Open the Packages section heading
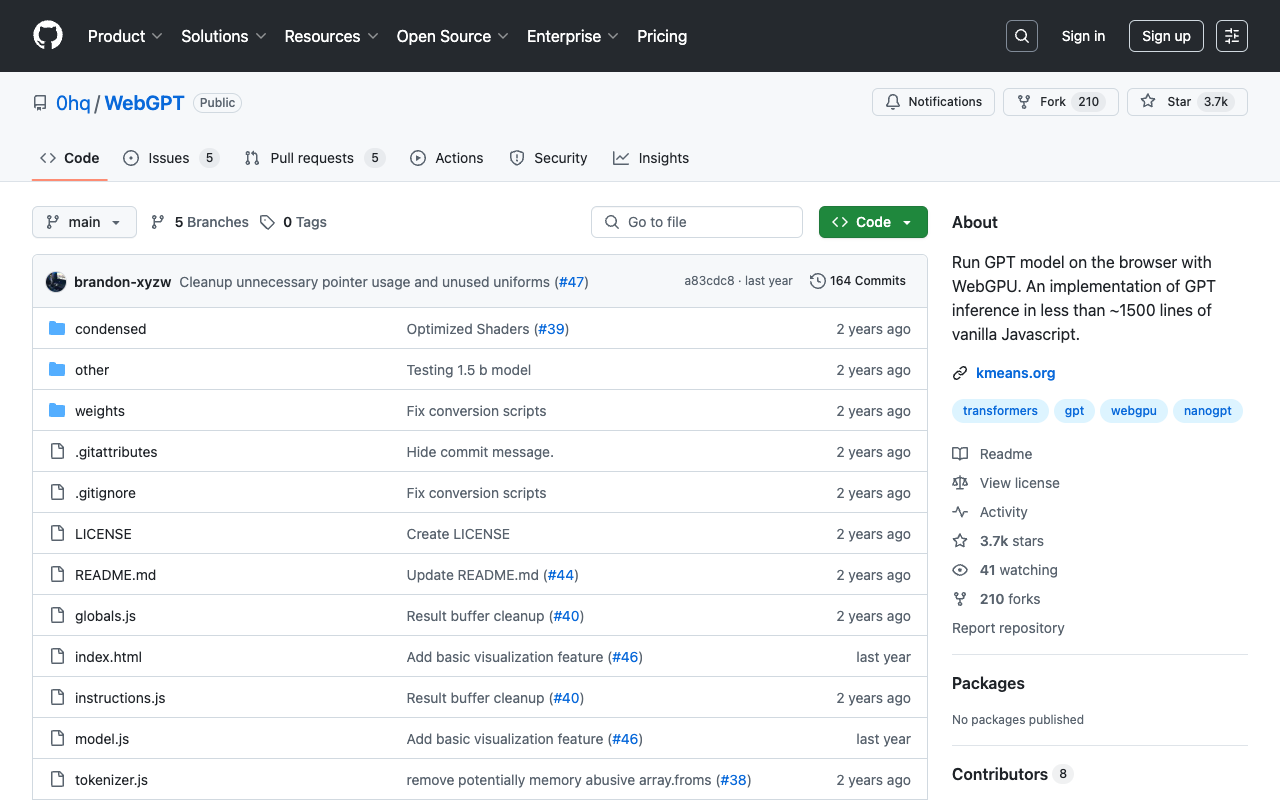1280x800 pixels. pyautogui.click(x=988, y=683)
